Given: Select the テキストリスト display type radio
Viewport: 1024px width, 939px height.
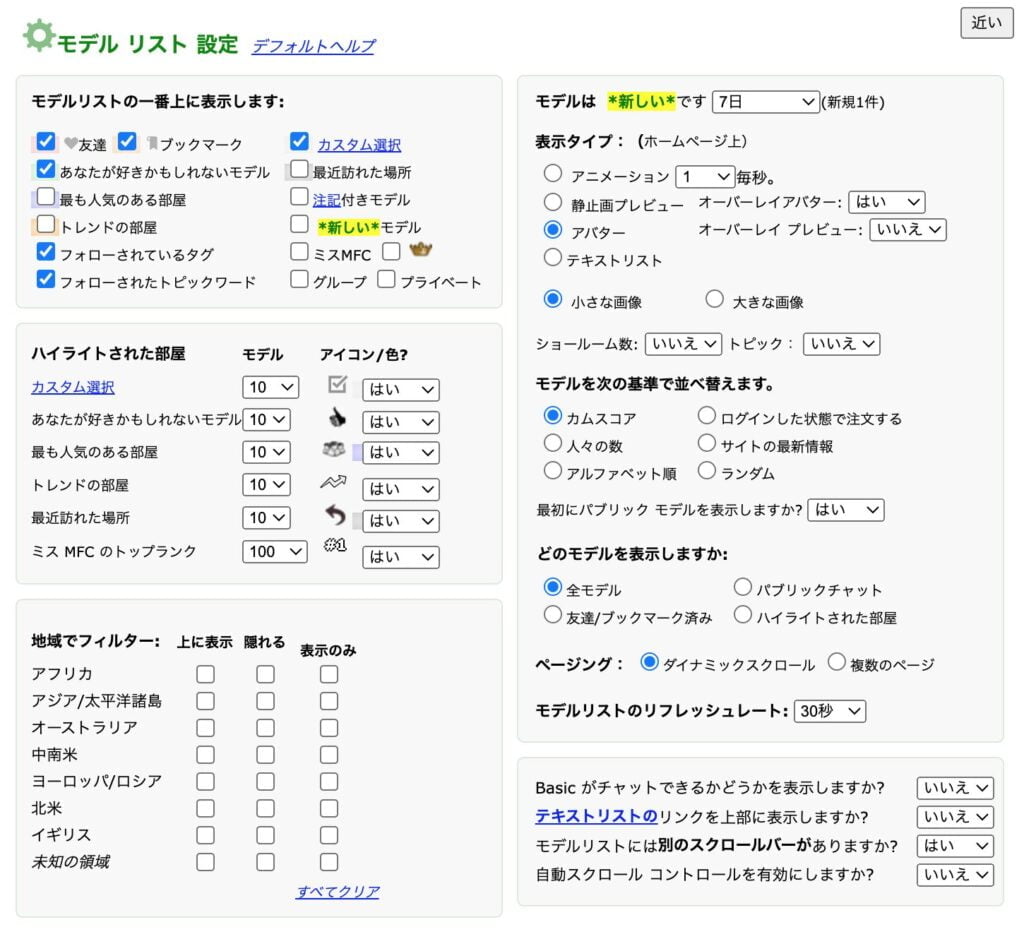Looking at the screenshot, I should tap(553, 256).
